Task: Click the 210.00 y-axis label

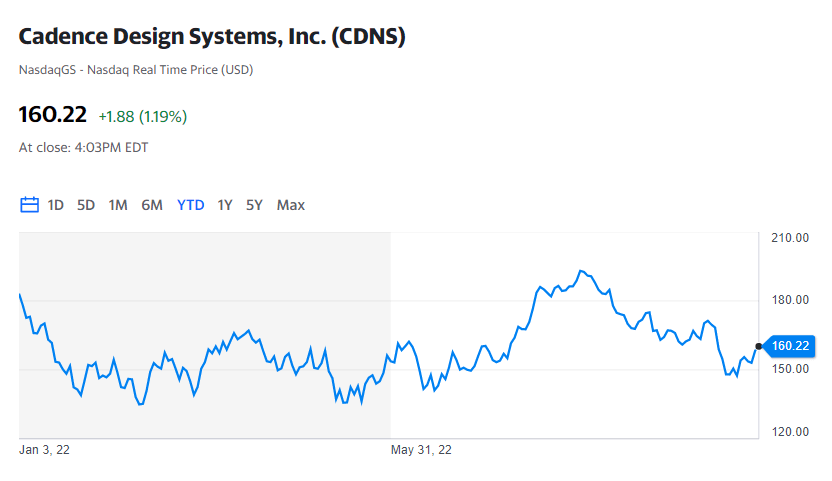Action: pos(789,238)
